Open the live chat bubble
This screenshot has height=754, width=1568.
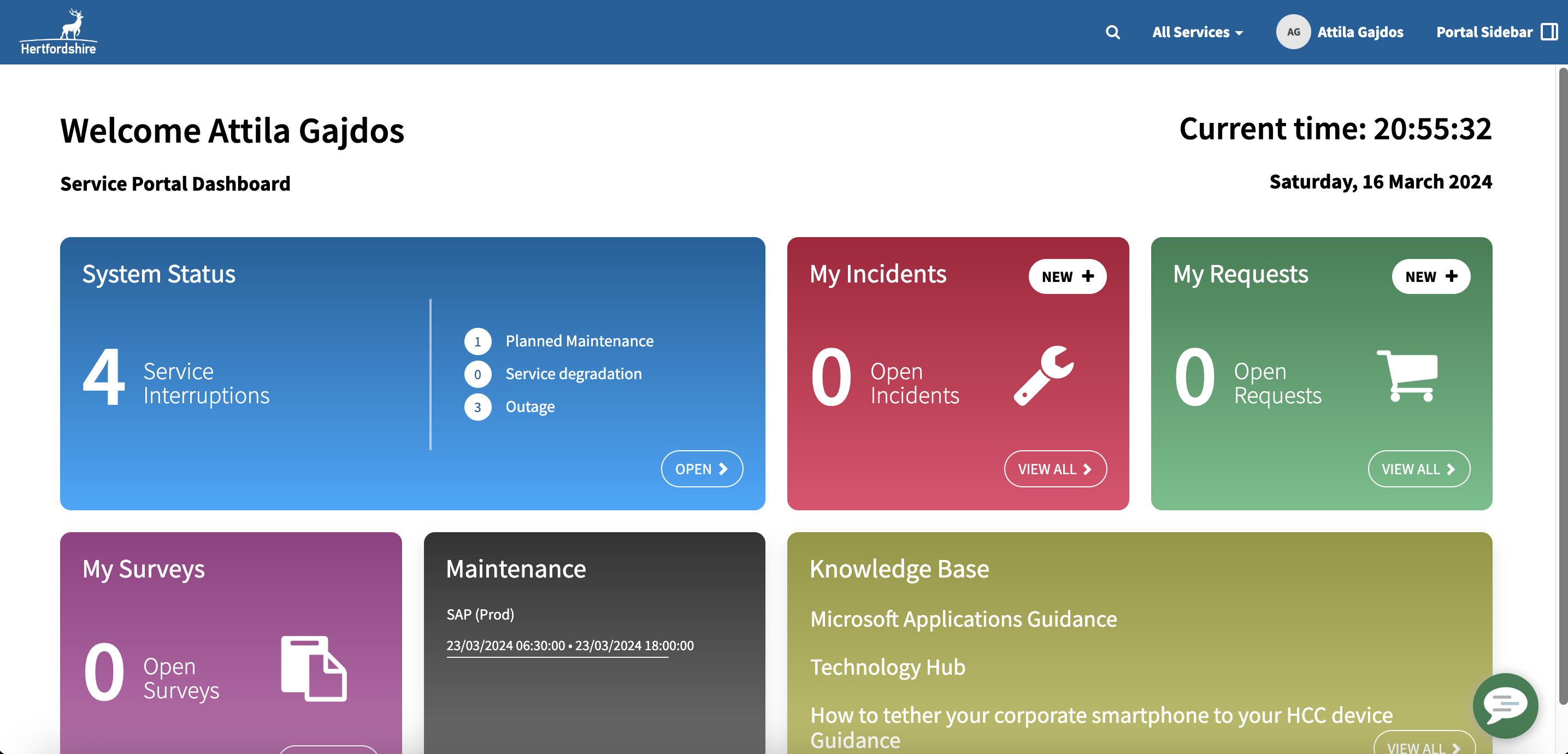click(x=1505, y=705)
